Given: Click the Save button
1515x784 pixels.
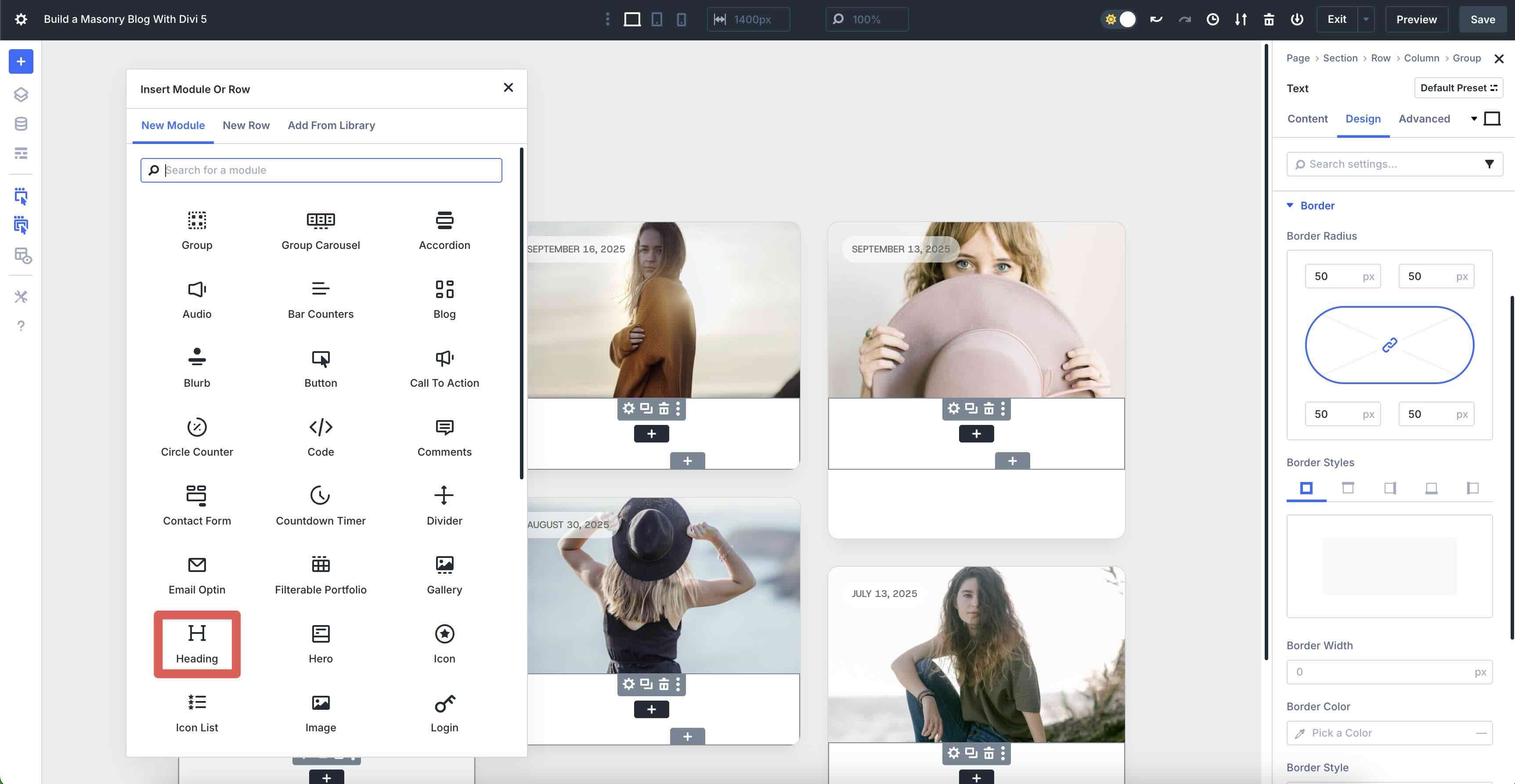Looking at the screenshot, I should pos(1482,19).
